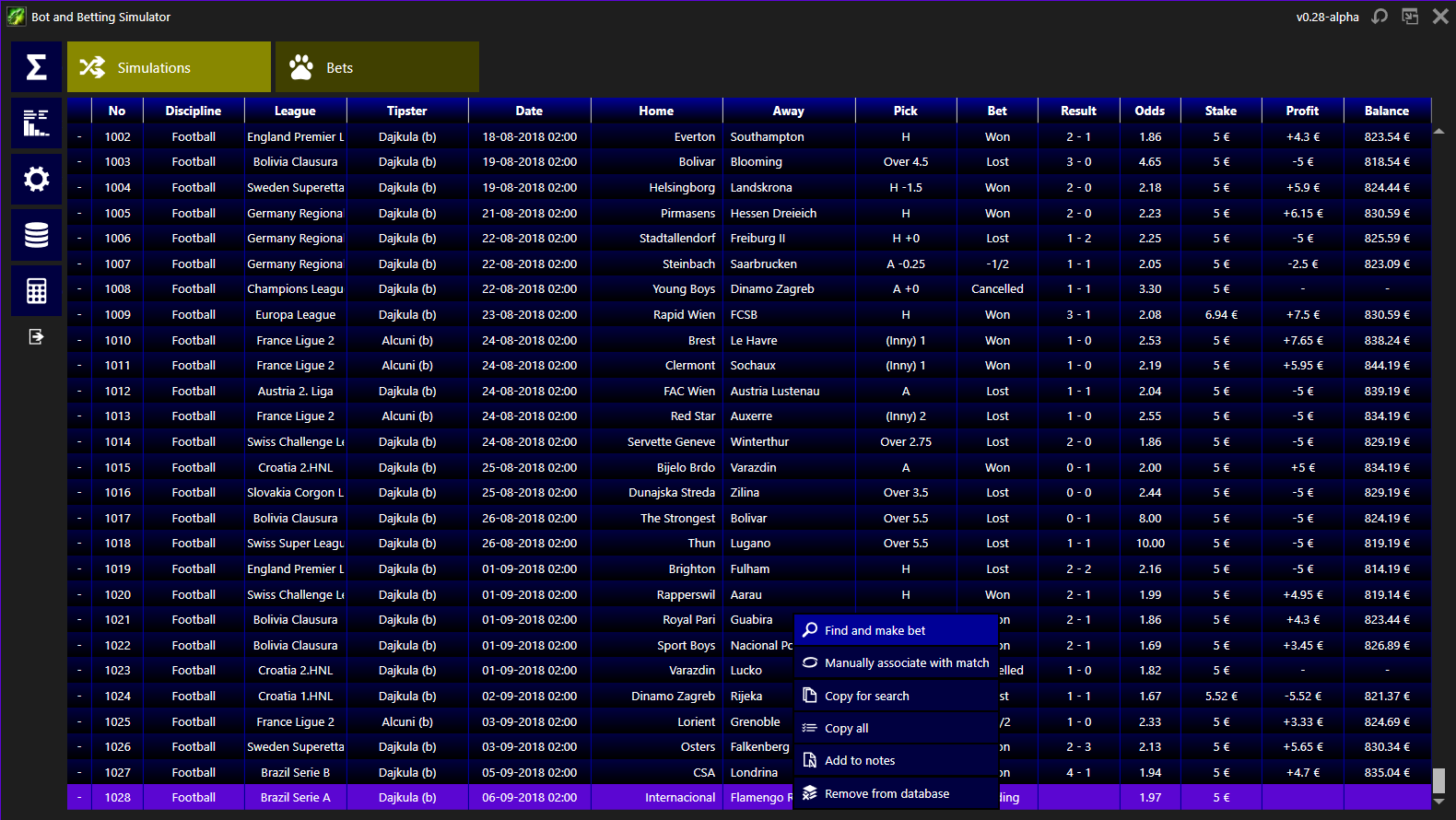The width and height of the screenshot is (1456, 820).
Task: Sort by the Discipline column header
Action: pyautogui.click(x=194, y=111)
